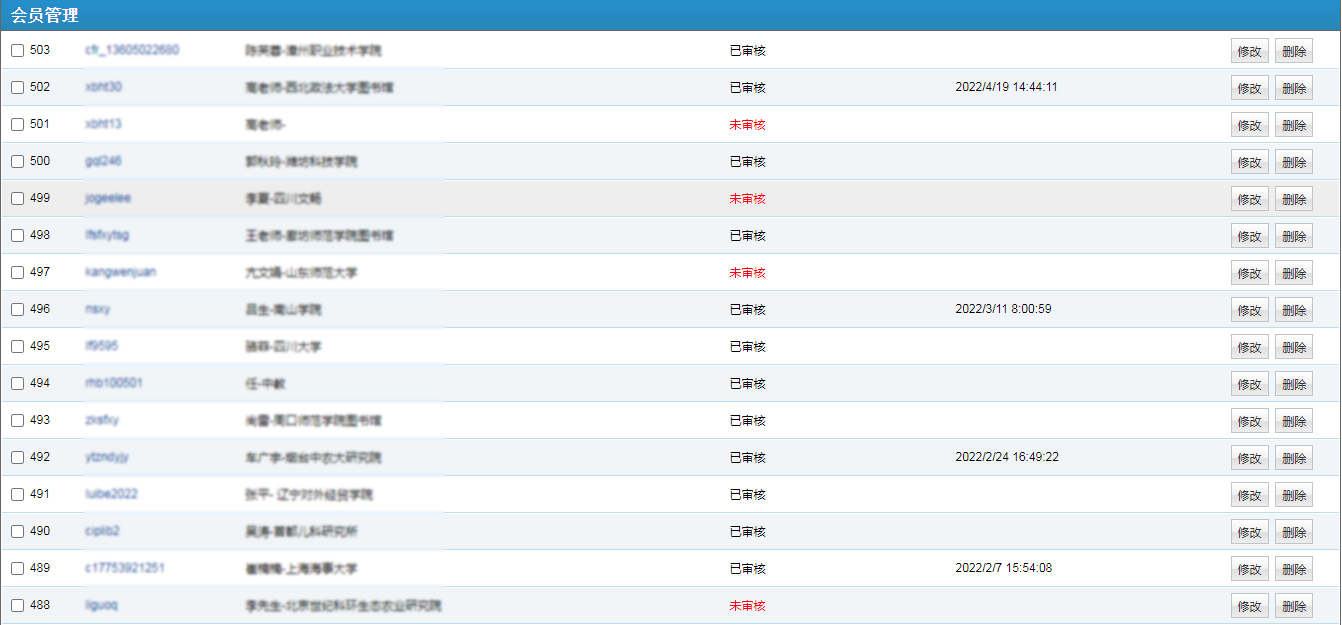Open the kangwenjuan member link
1342x625 pixels.
120,272
